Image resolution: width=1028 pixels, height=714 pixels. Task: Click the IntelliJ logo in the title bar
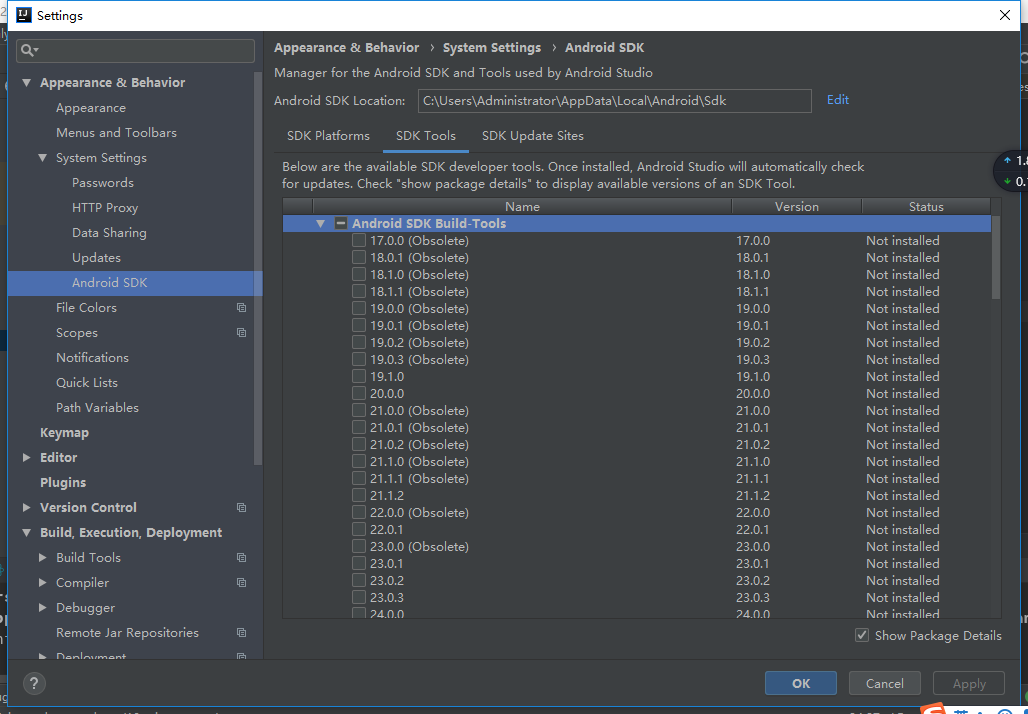pos(24,15)
